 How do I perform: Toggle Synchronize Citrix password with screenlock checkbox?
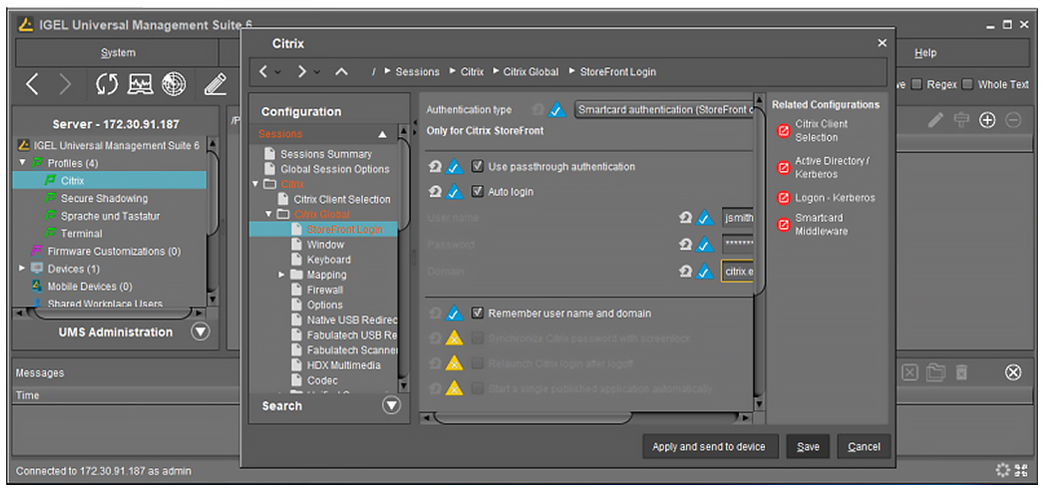pos(477,338)
